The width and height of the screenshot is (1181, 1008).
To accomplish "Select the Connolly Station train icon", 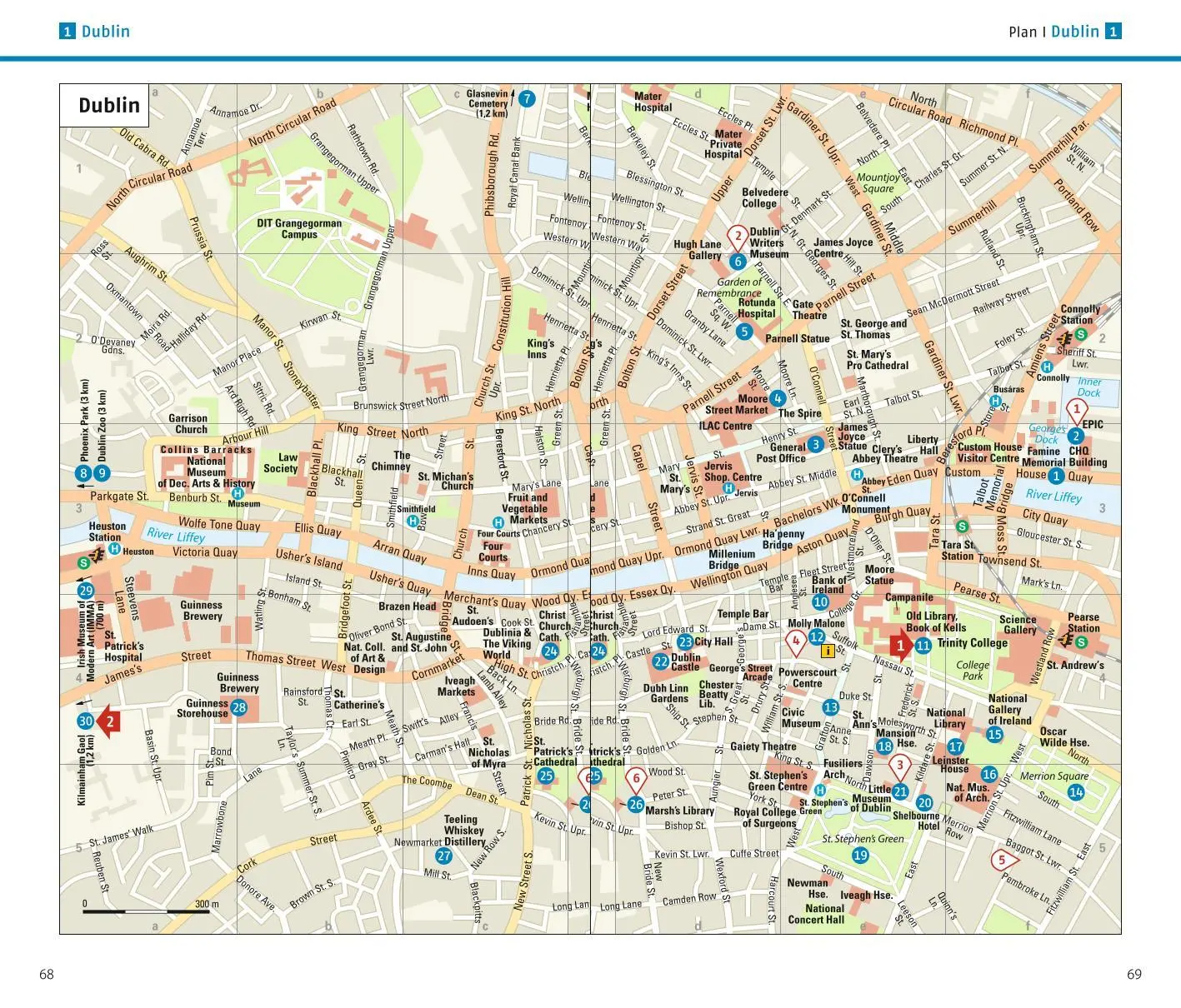I will pos(1064,340).
